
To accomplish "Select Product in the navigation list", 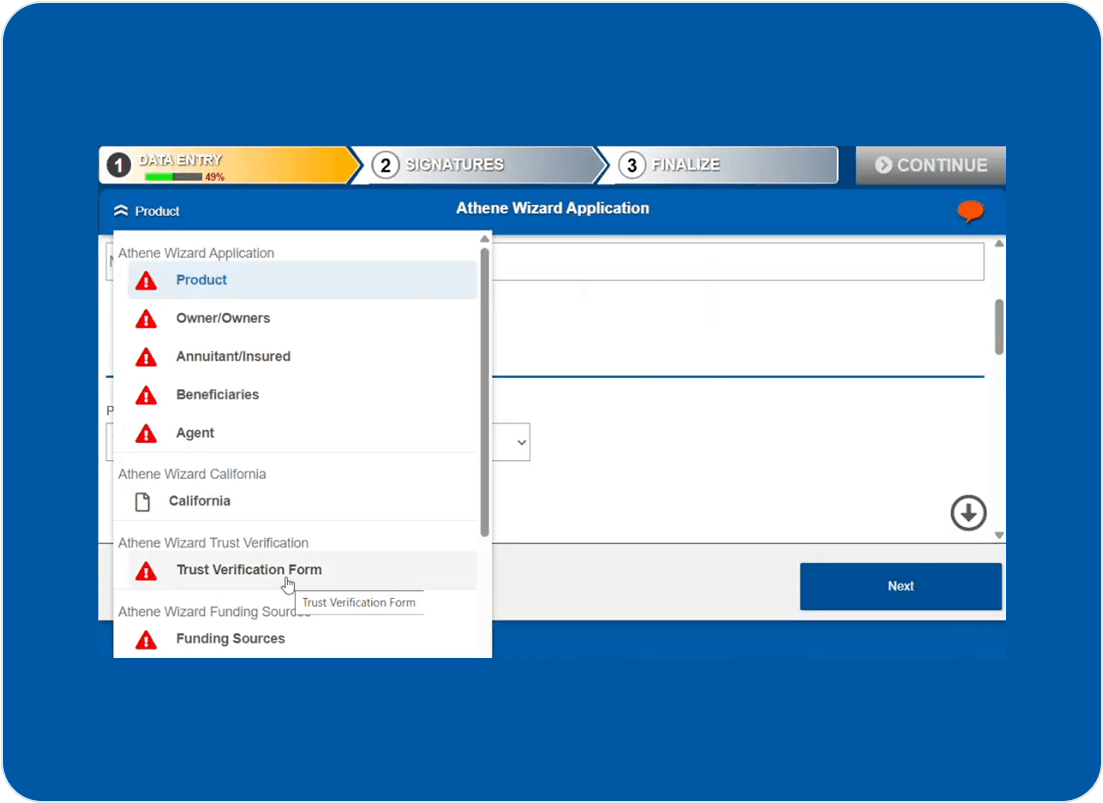I will click(x=302, y=280).
